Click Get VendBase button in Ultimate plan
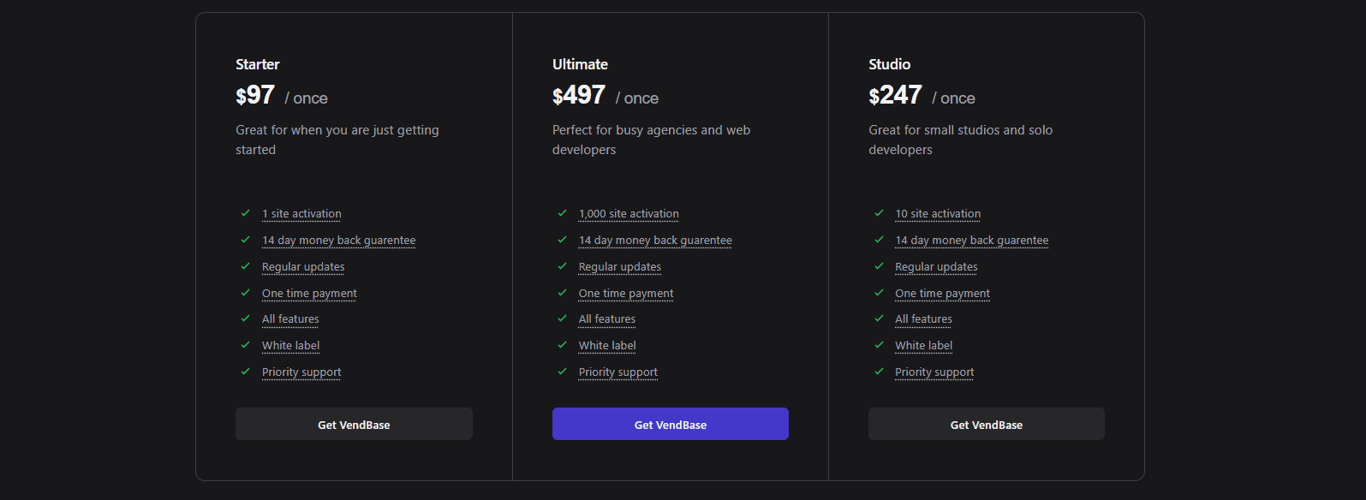Image resolution: width=1366 pixels, height=500 pixels. pyautogui.click(x=670, y=424)
